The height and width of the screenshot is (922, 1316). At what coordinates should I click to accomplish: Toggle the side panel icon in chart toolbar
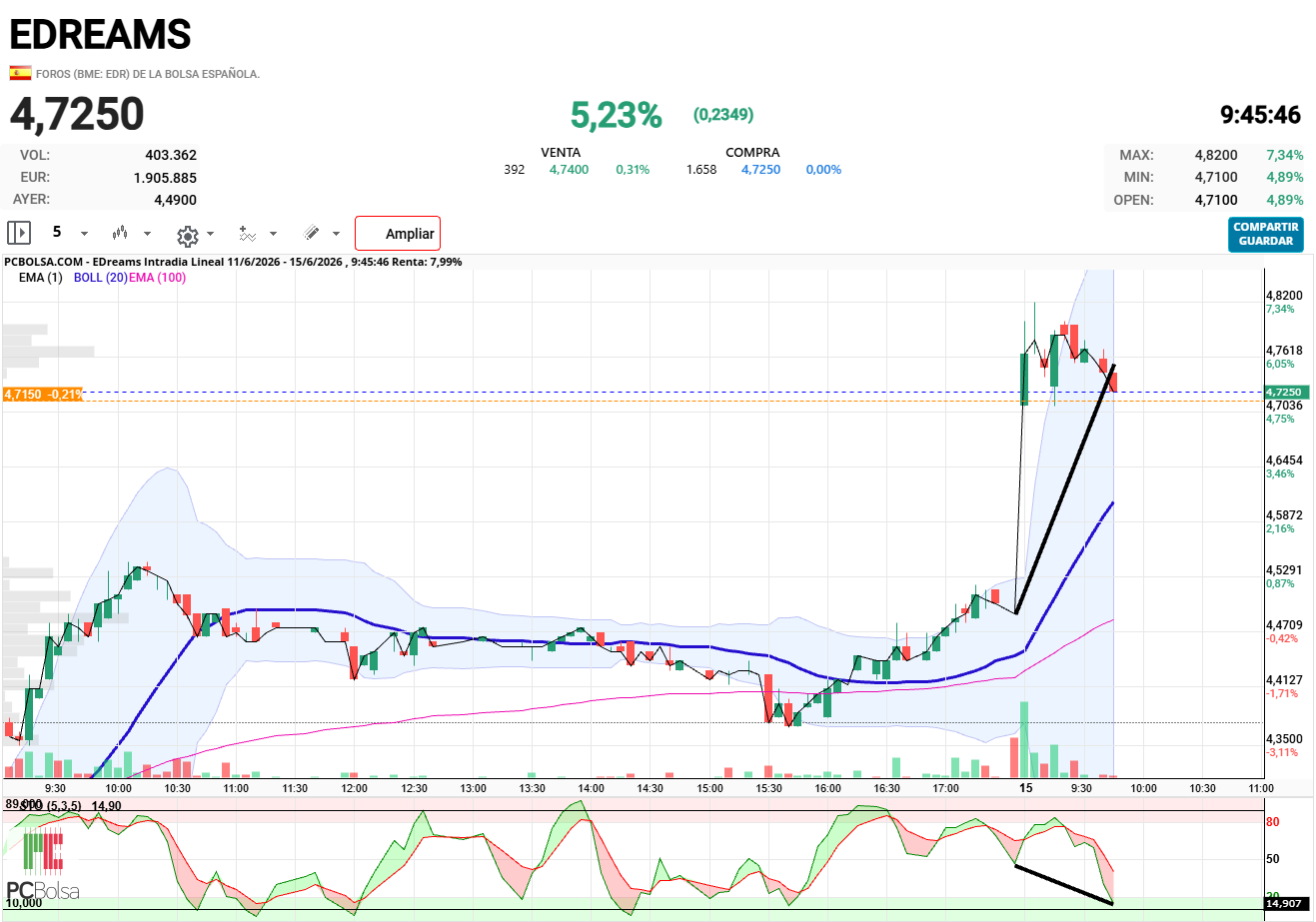(x=19, y=233)
